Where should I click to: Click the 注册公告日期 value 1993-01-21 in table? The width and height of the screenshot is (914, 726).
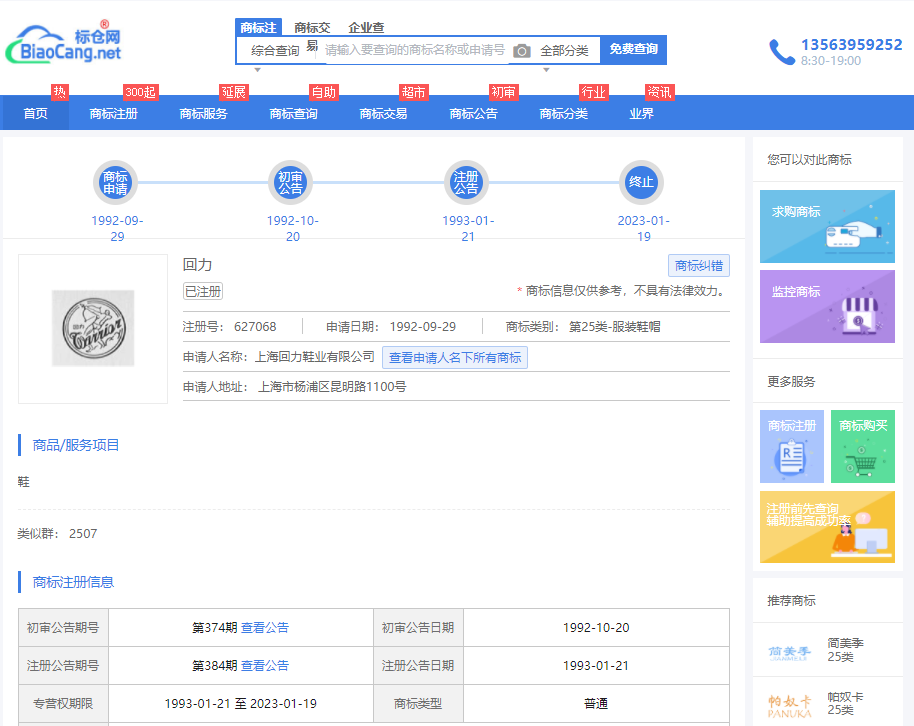click(x=596, y=665)
